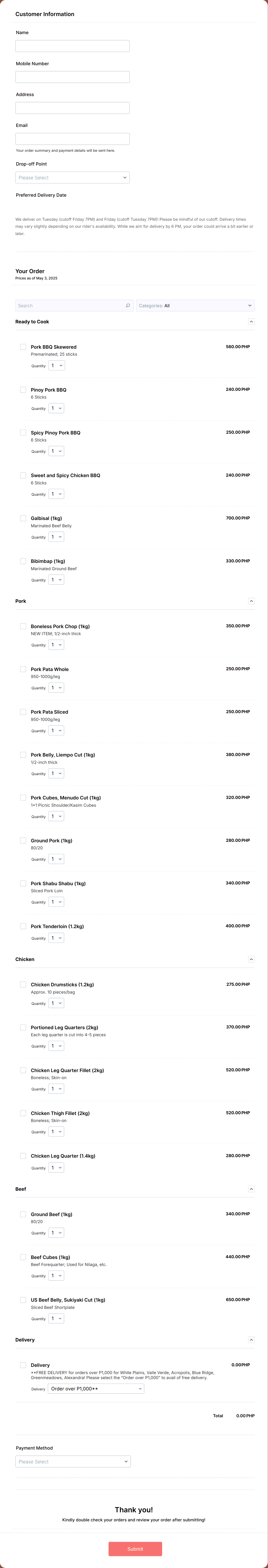Open the Categories filter dropdown
Screen dimensions: 268x1568
click(x=195, y=306)
